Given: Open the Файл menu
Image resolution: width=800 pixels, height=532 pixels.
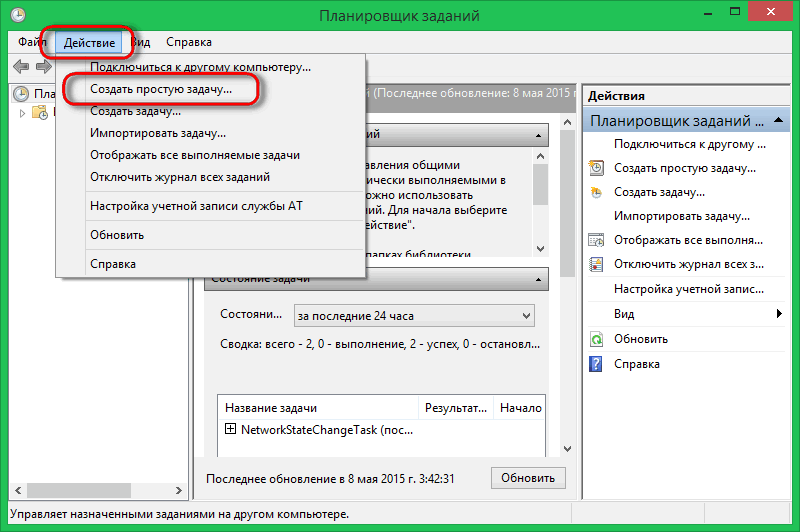Looking at the screenshot, I should coord(32,42).
